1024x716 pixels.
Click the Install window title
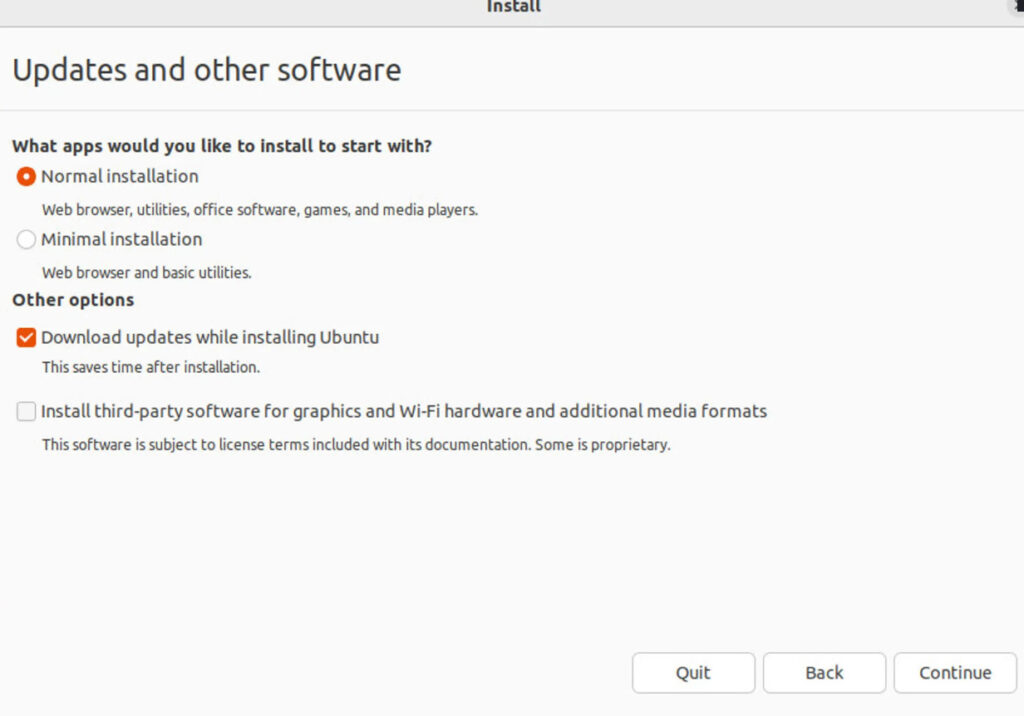513,7
